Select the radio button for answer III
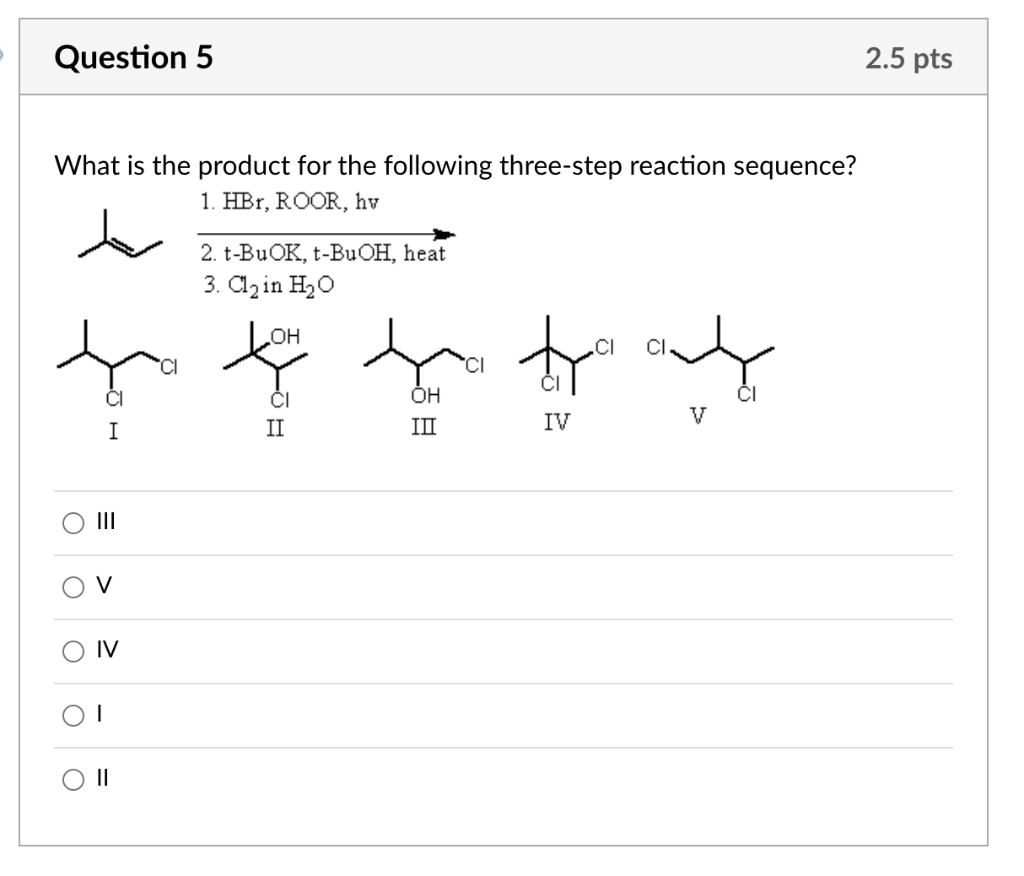1024x876 pixels. tap(72, 523)
